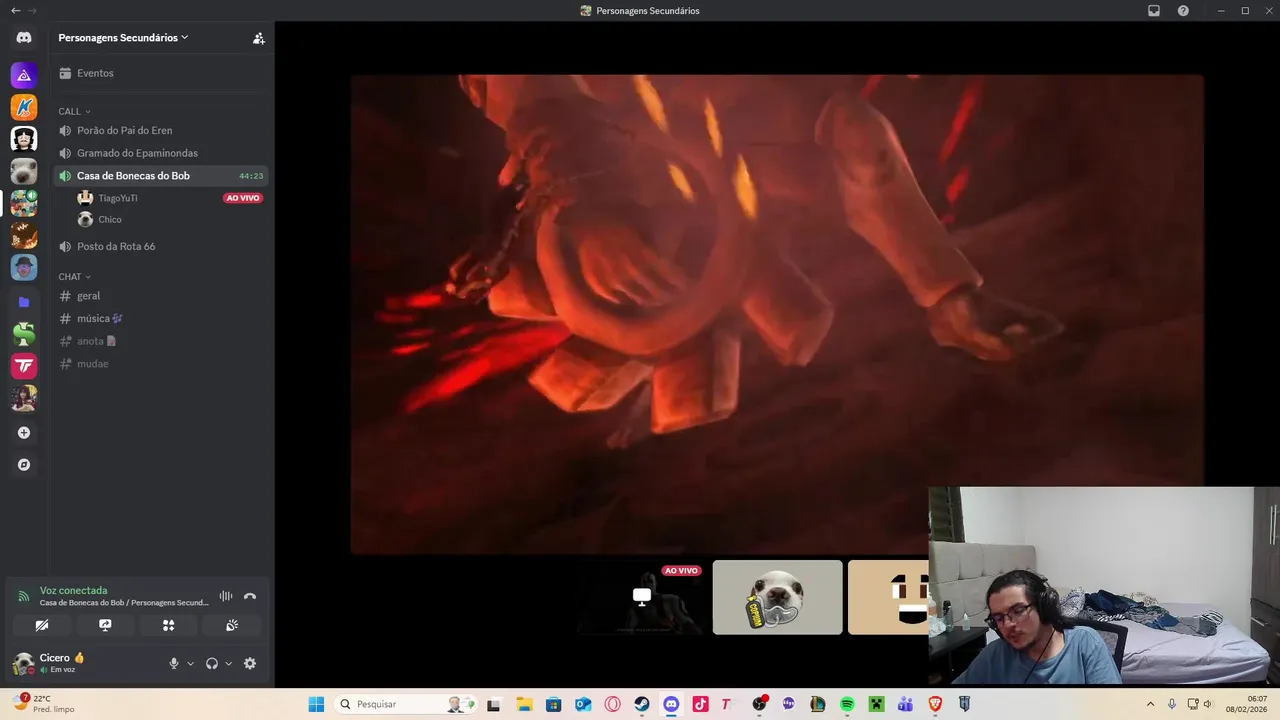
Task: Select the Casa de Bonecas do Bob channel
Action: click(x=160, y=176)
